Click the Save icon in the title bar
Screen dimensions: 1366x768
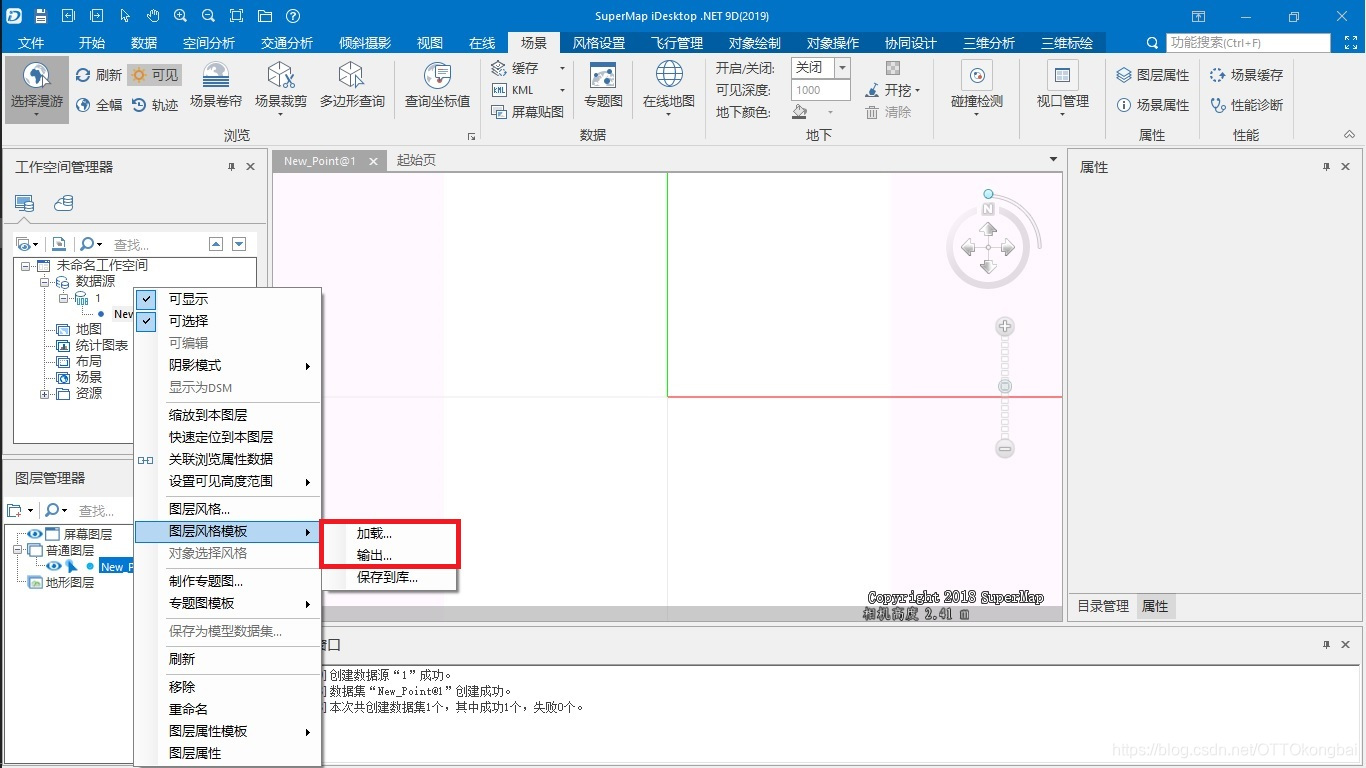tap(41, 16)
